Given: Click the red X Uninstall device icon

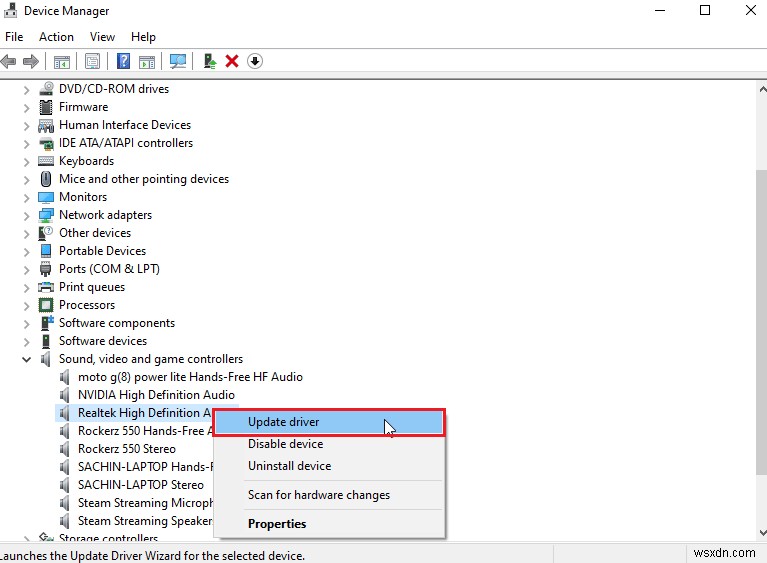Looking at the screenshot, I should tap(232, 61).
